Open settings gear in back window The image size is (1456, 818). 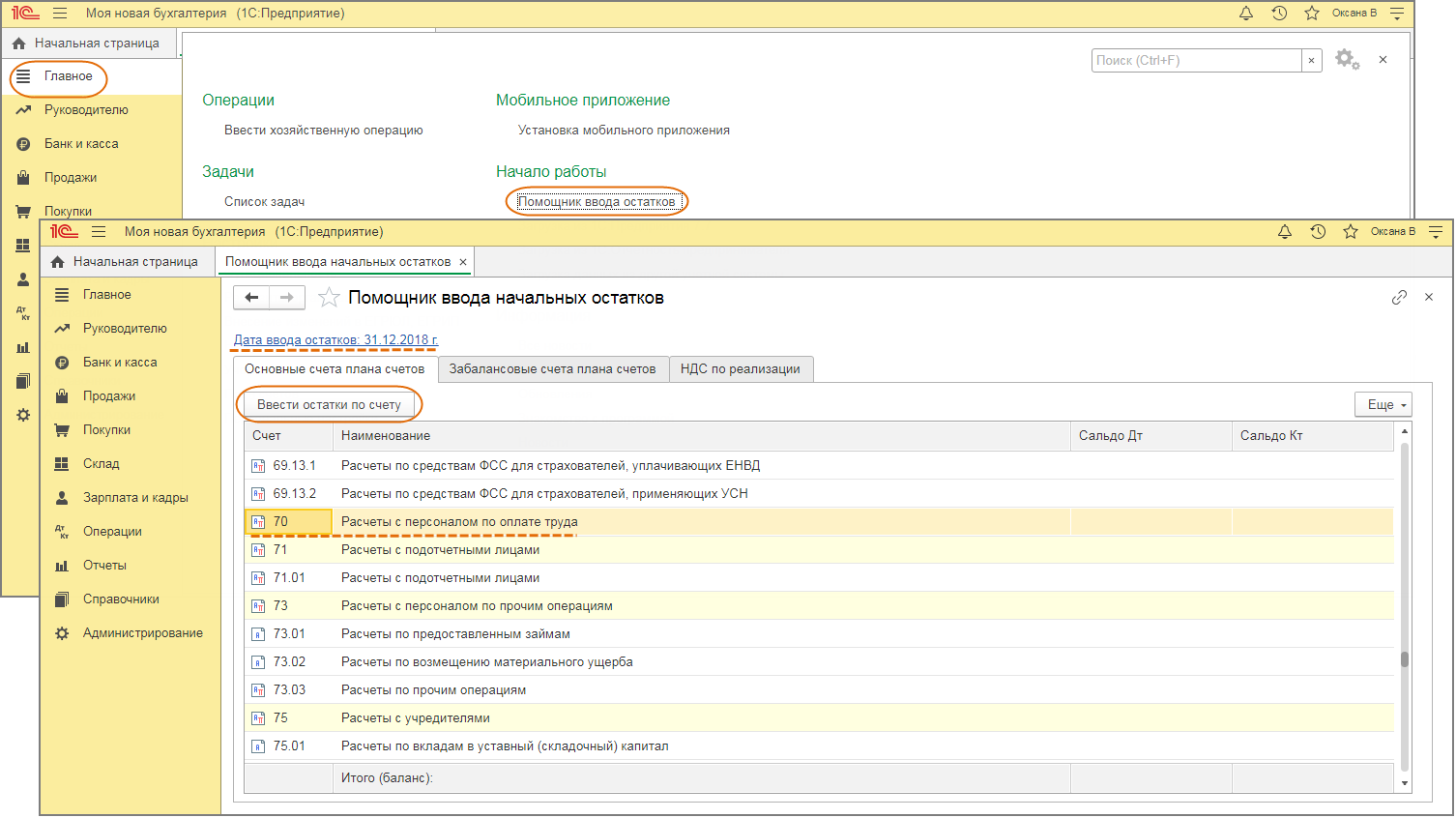tap(1347, 60)
